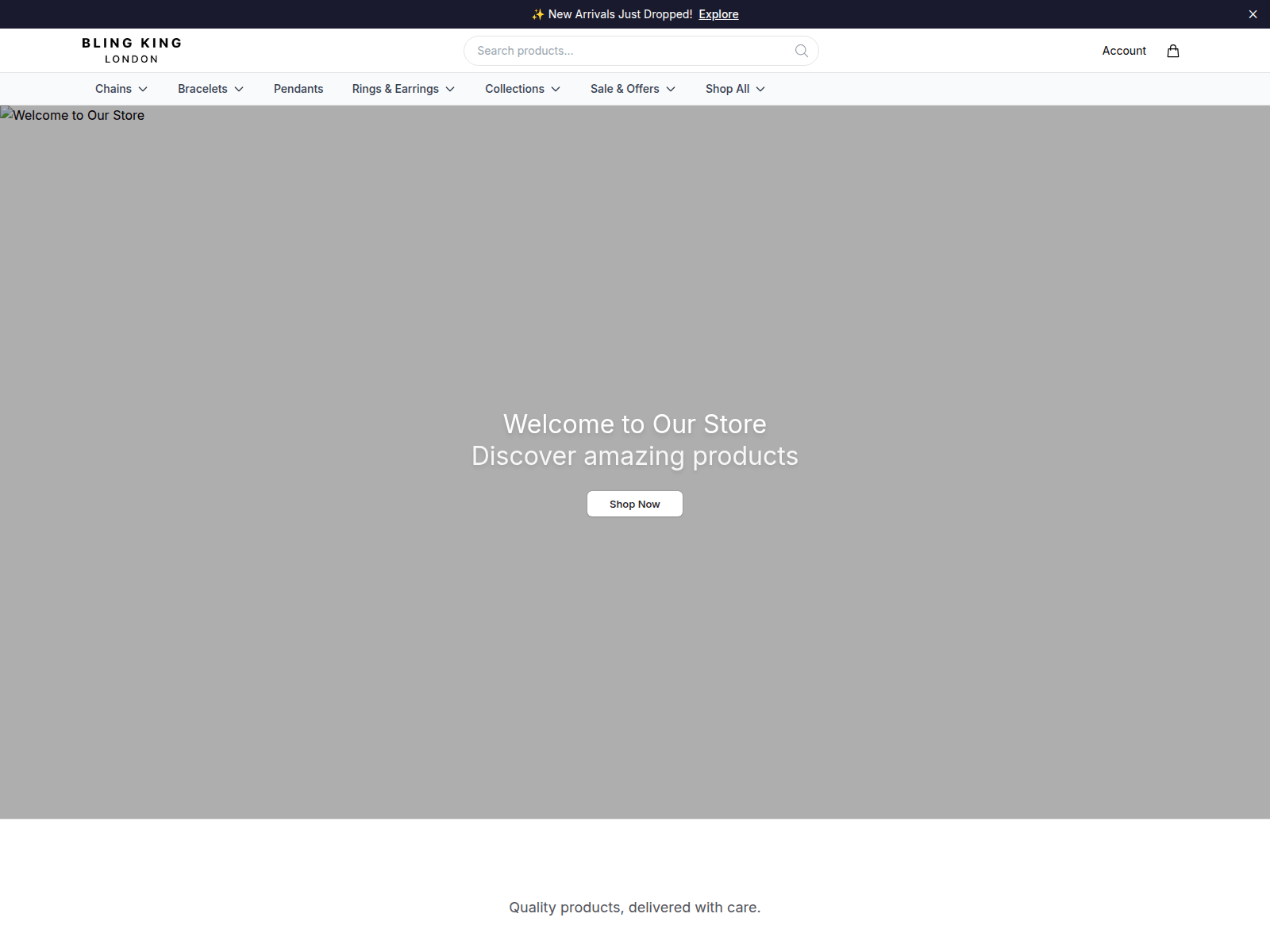Viewport: 1270px width, 952px height.
Task: Click the Bling King London logo
Action: click(132, 50)
